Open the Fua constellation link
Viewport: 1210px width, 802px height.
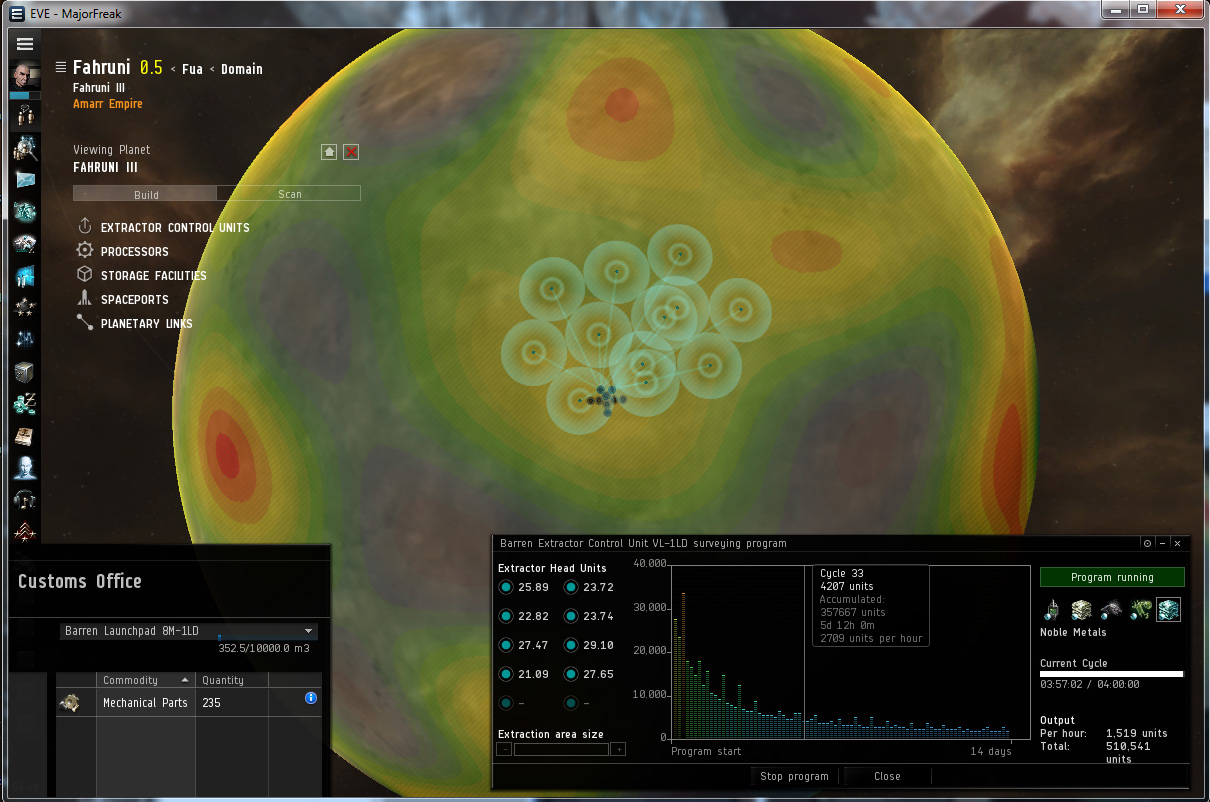pos(192,69)
